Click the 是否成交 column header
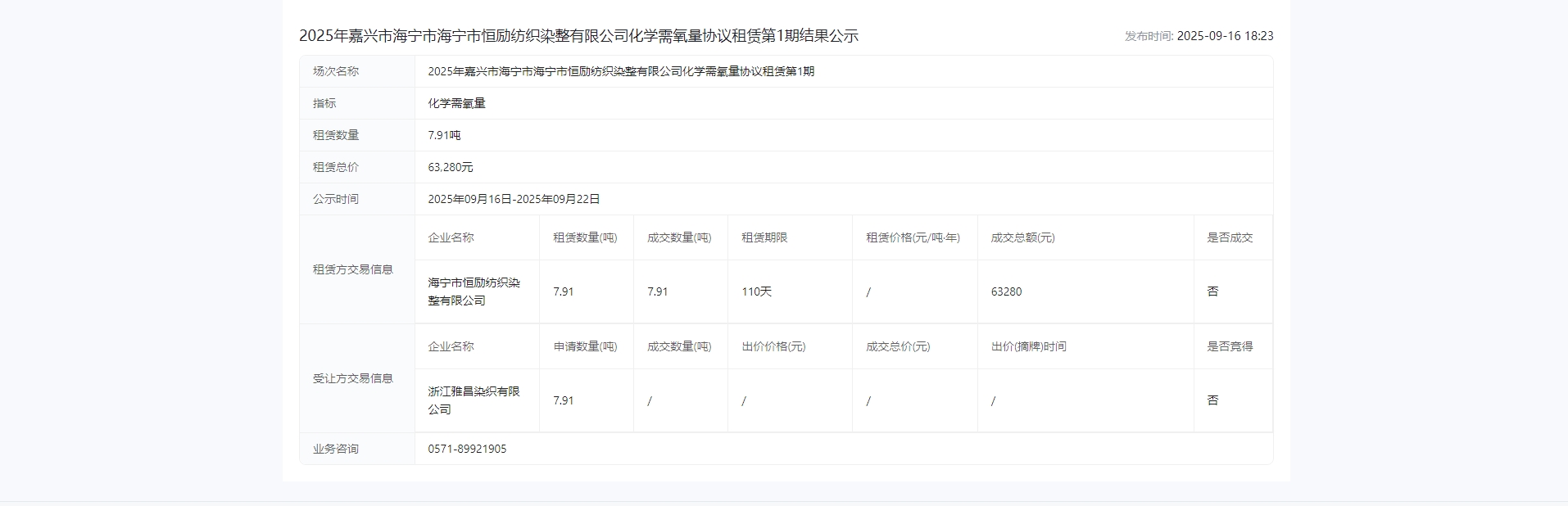 coord(1229,237)
